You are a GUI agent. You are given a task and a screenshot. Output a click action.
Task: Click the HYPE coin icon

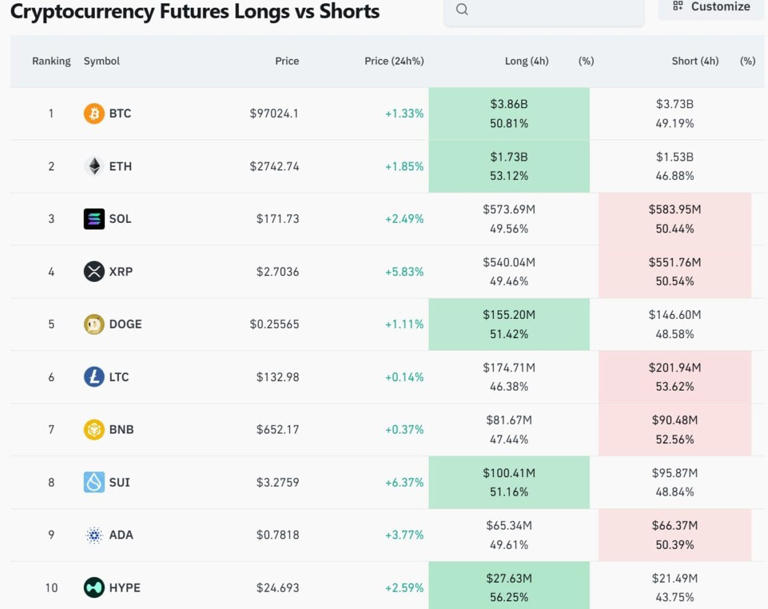94,587
